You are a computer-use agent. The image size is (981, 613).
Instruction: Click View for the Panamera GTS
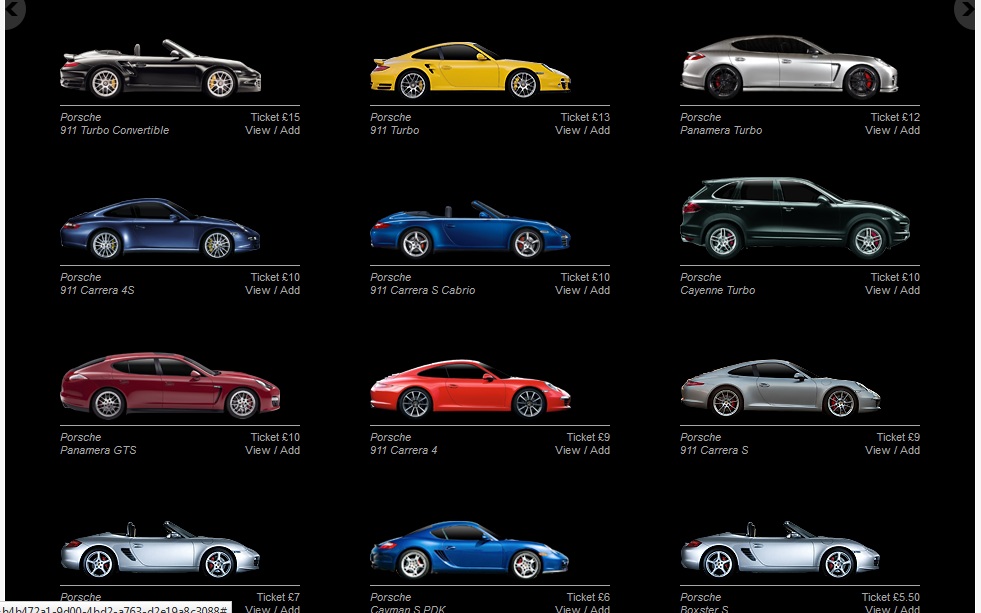(x=257, y=450)
